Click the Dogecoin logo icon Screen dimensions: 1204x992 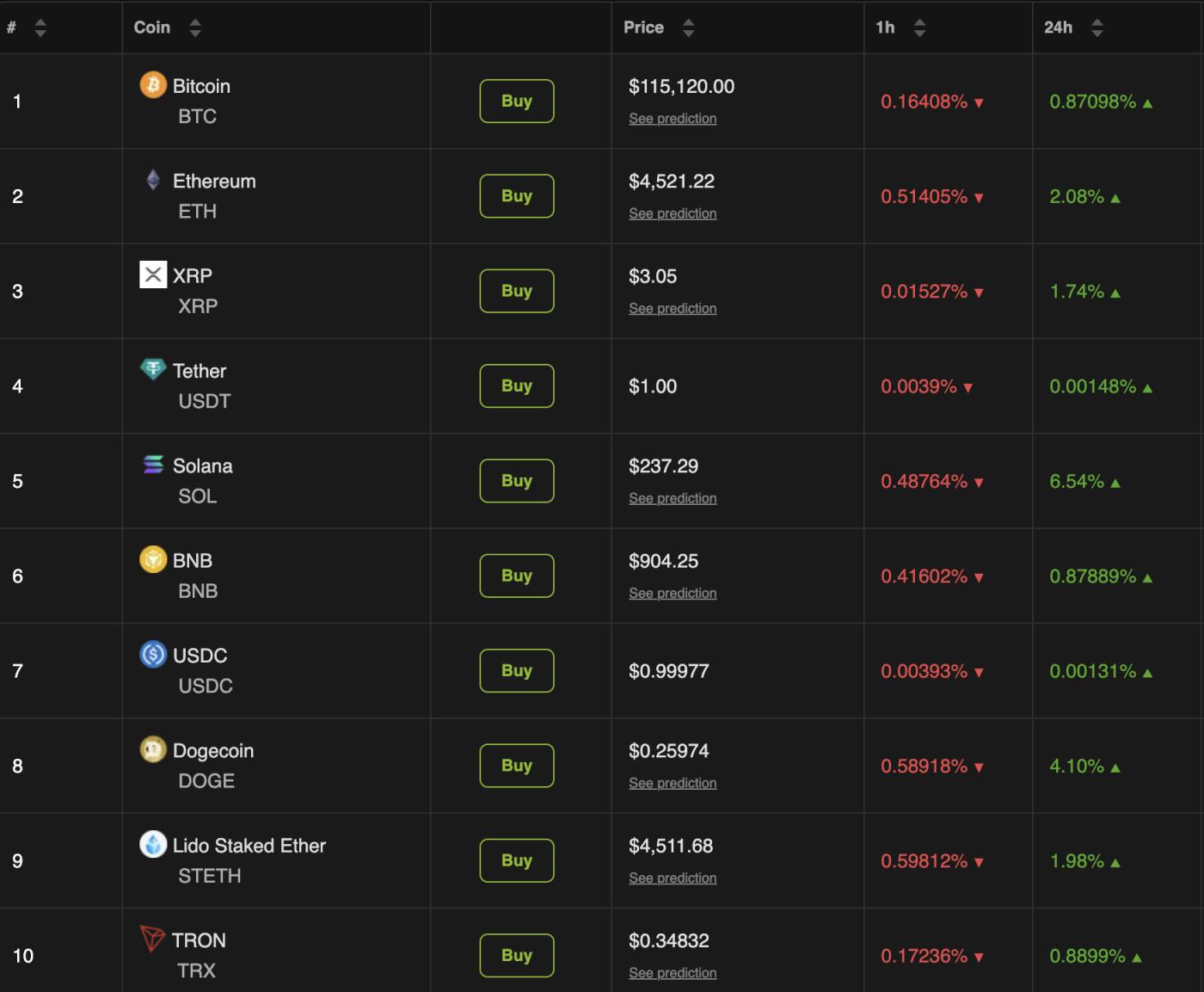(153, 749)
